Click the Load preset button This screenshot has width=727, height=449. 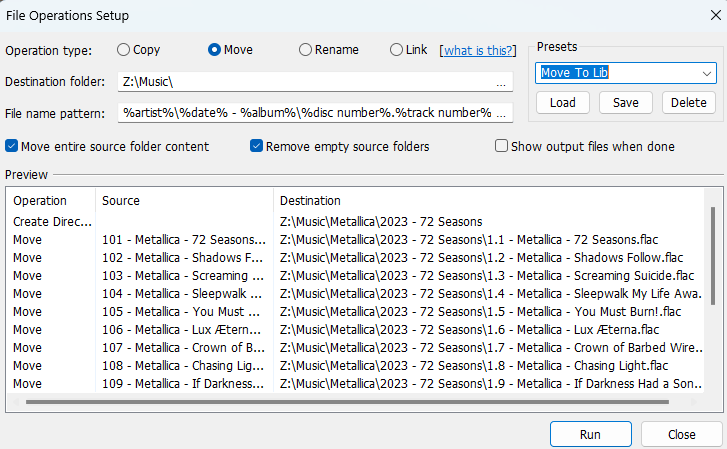pos(562,102)
